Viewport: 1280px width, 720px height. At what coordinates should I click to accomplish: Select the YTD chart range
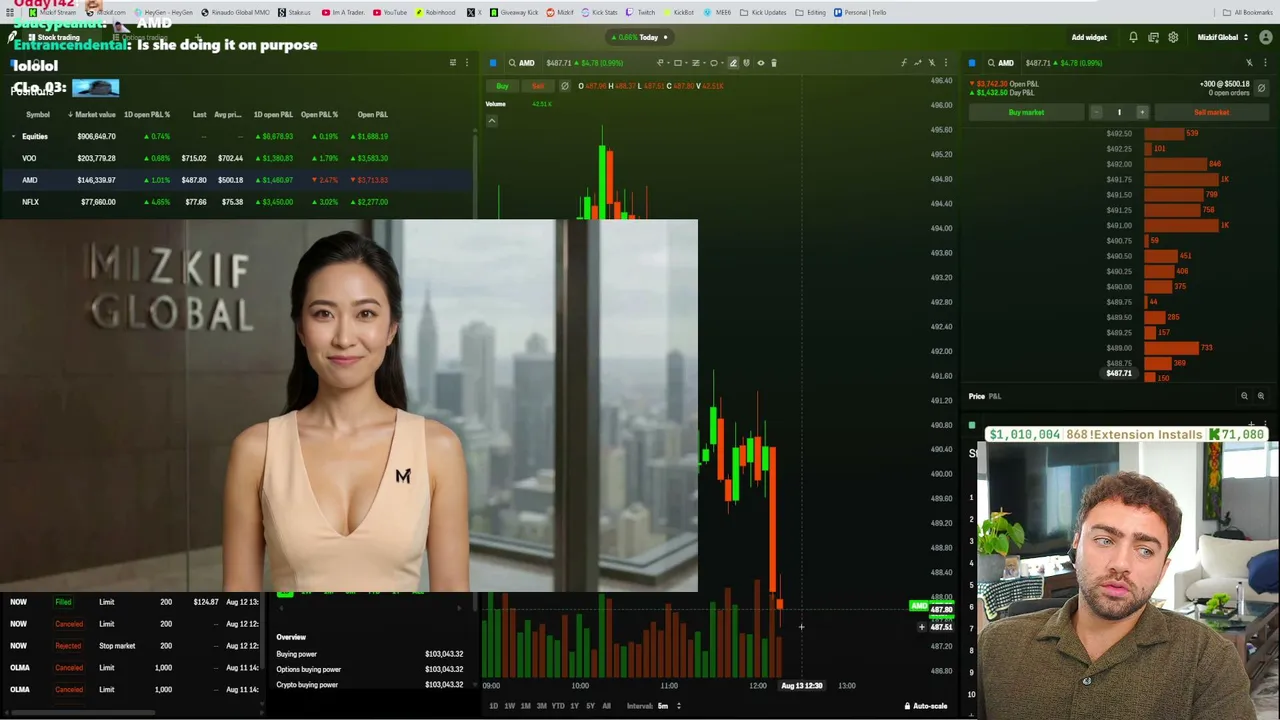558,706
